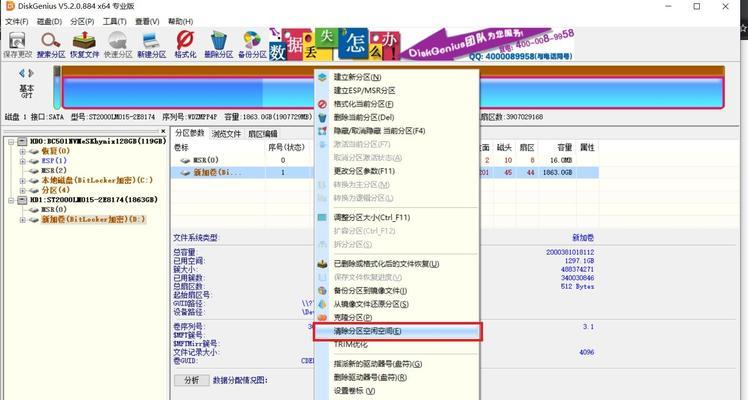Select the 新建分区 toolbar icon
Viewport: 748px width, 400px height.
point(152,45)
